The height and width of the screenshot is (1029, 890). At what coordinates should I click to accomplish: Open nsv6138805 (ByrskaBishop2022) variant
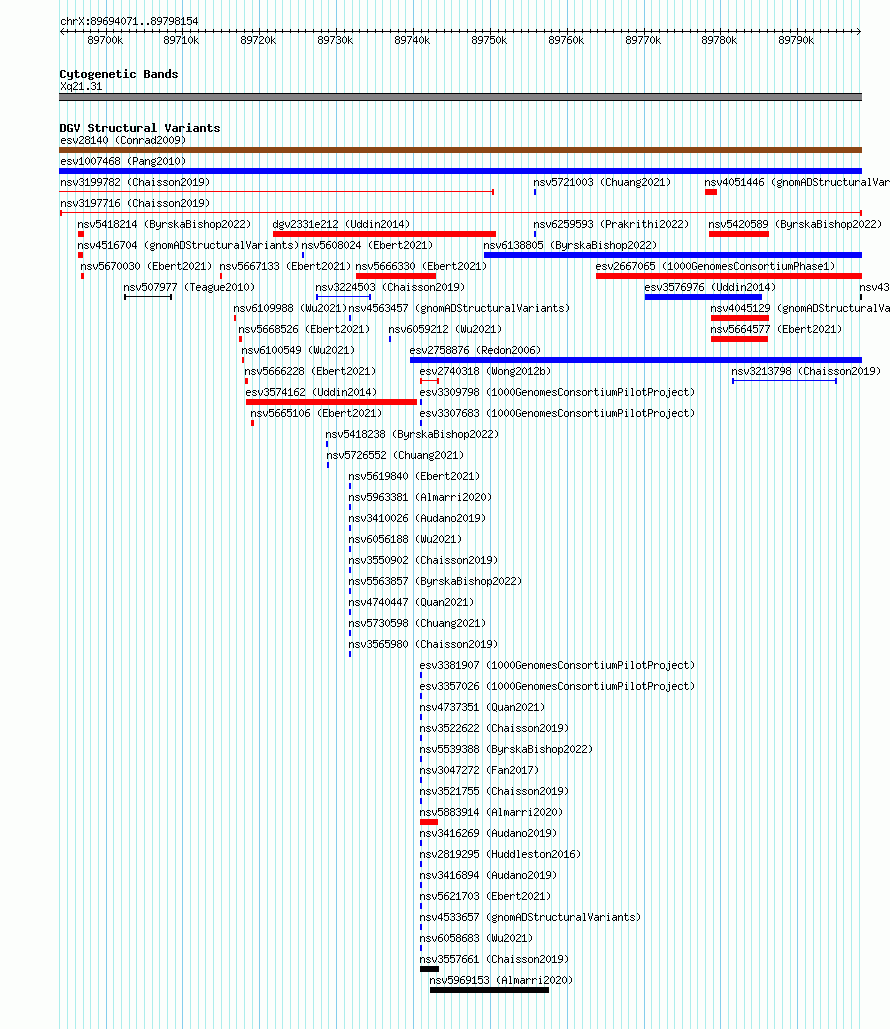tap(570, 245)
